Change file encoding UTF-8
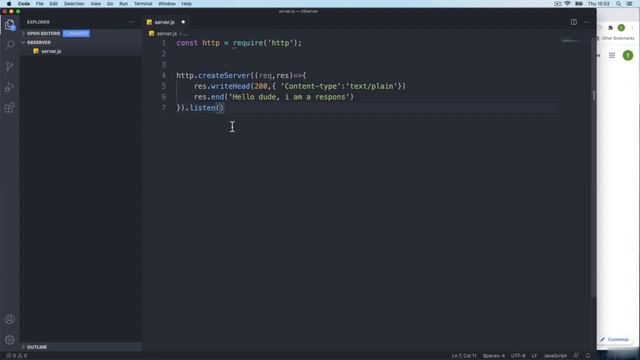Viewport: 640px width, 360px height. click(x=518, y=356)
